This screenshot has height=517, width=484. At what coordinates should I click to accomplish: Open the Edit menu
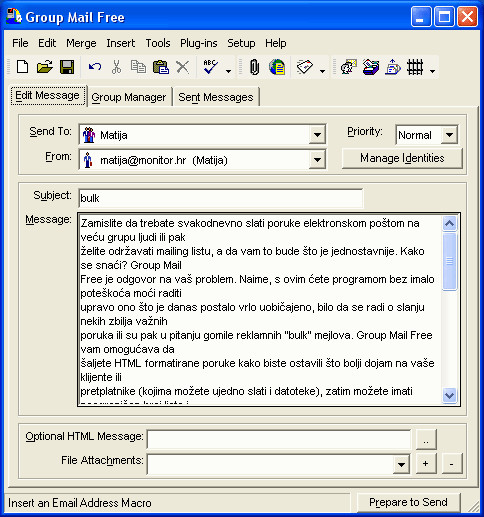(x=47, y=43)
